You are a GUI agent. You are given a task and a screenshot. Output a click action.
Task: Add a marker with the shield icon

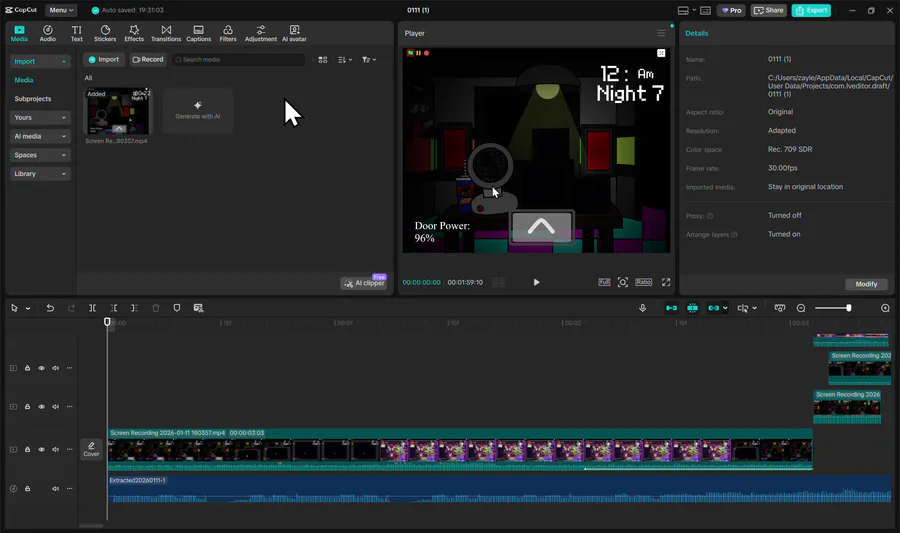[x=177, y=308]
